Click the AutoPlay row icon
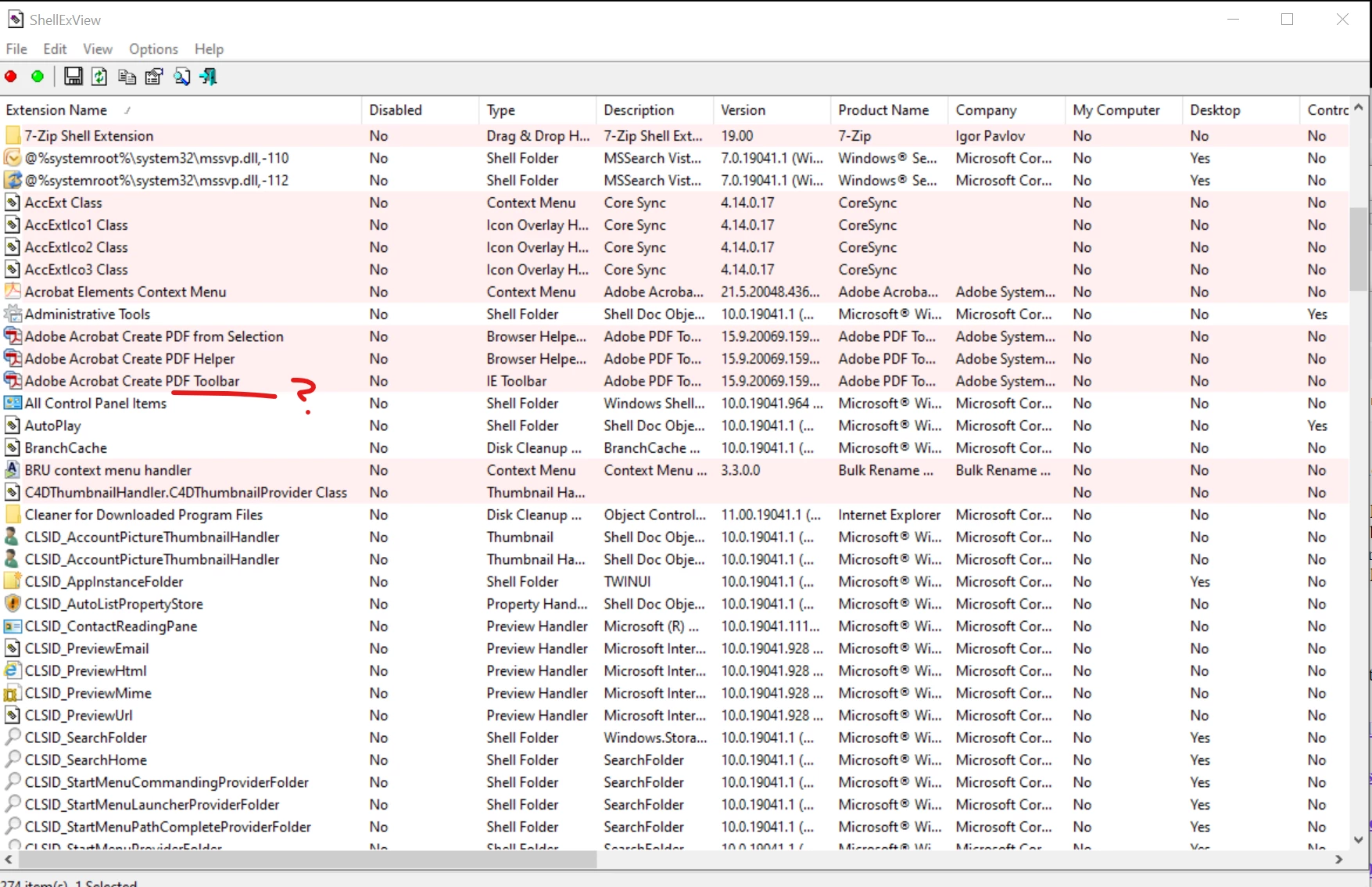 coord(13,426)
